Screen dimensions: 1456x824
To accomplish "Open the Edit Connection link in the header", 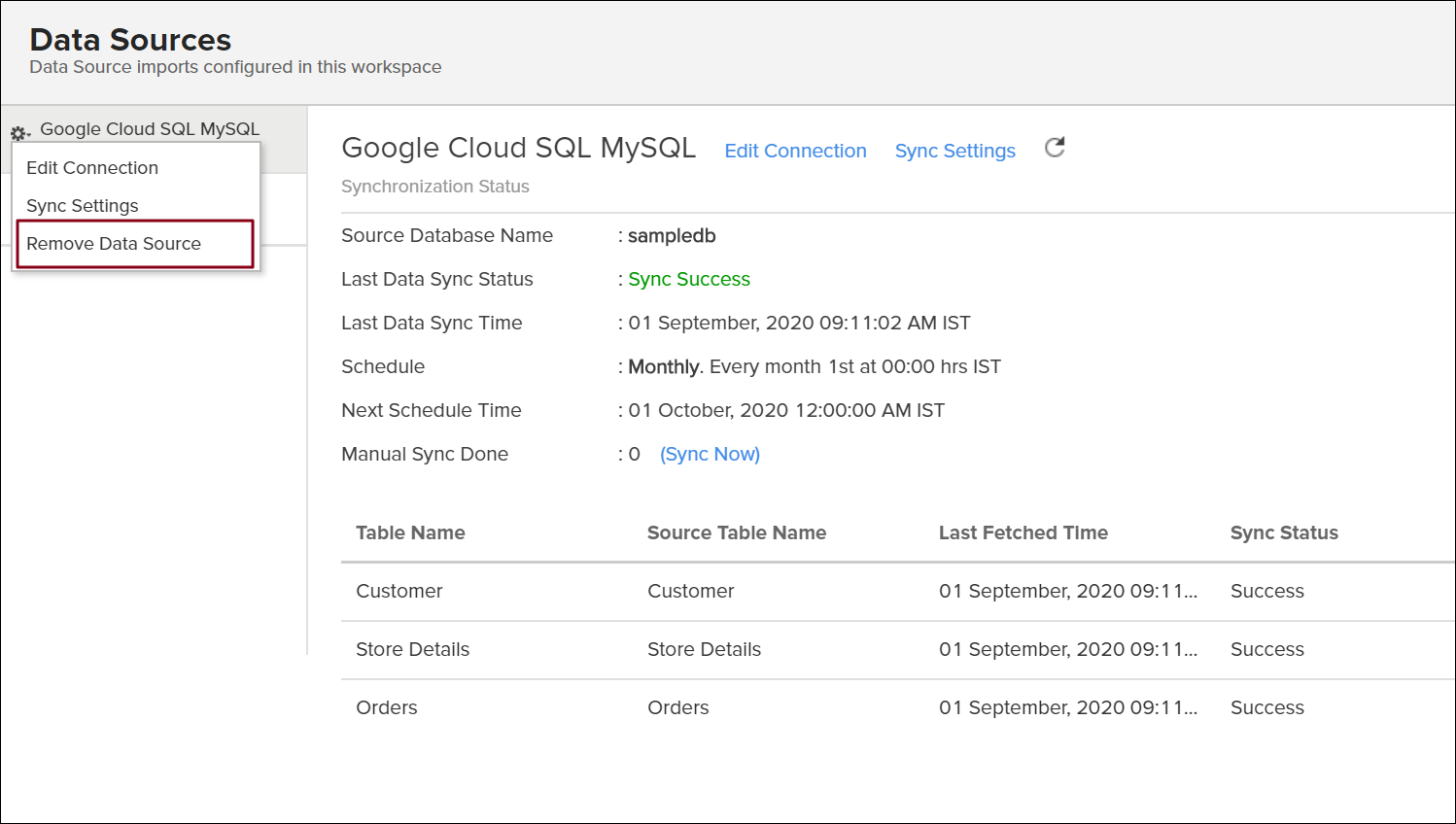I will (x=795, y=151).
